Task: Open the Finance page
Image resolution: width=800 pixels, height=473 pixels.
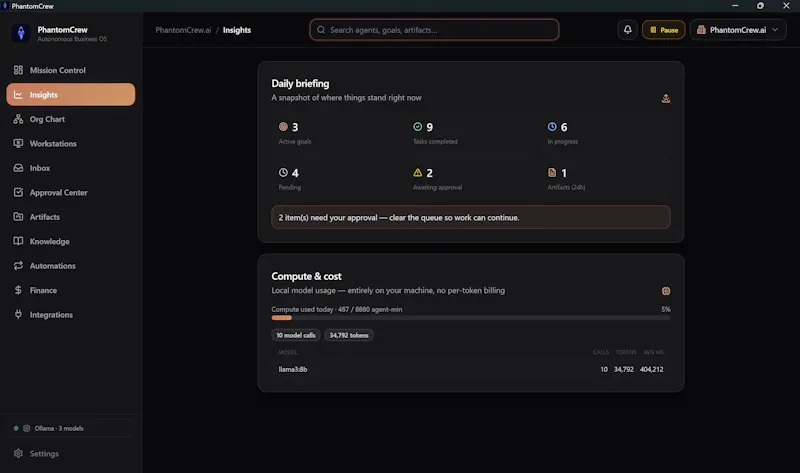Action: tap(70, 290)
